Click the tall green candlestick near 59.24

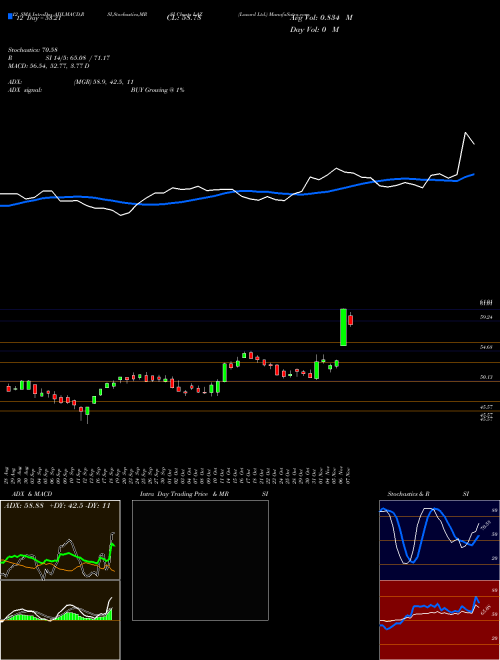point(343,327)
